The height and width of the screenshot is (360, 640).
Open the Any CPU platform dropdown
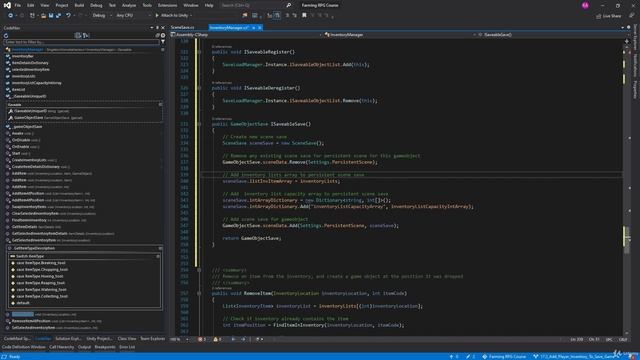point(133,16)
